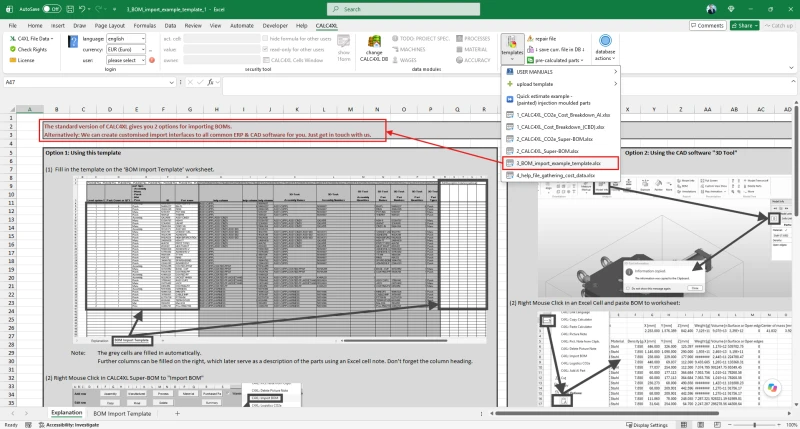Collapse the ribbon with the chevron
The height and width of the screenshot is (429, 800).
point(791,67)
